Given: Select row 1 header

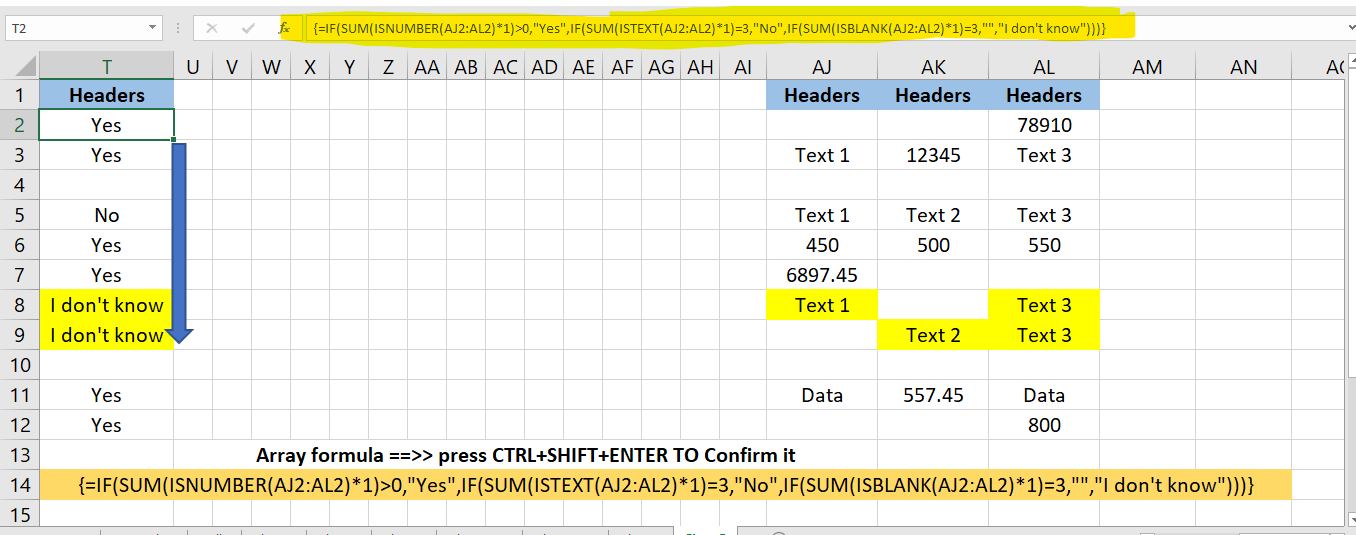Looking at the screenshot, I should 19,95.
